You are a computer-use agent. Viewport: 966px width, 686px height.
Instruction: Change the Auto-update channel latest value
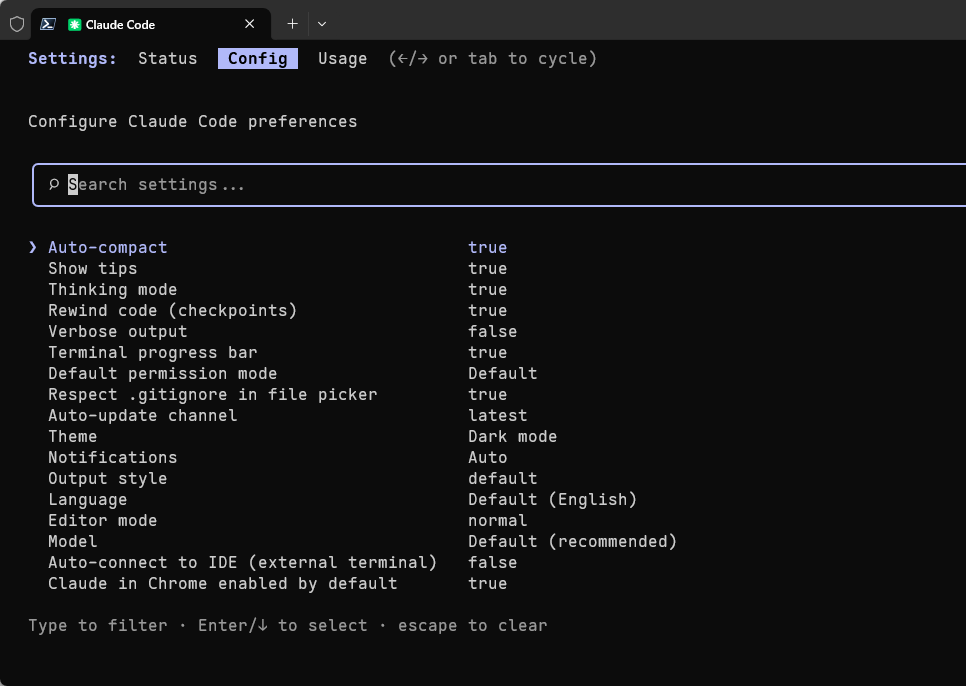(497, 415)
